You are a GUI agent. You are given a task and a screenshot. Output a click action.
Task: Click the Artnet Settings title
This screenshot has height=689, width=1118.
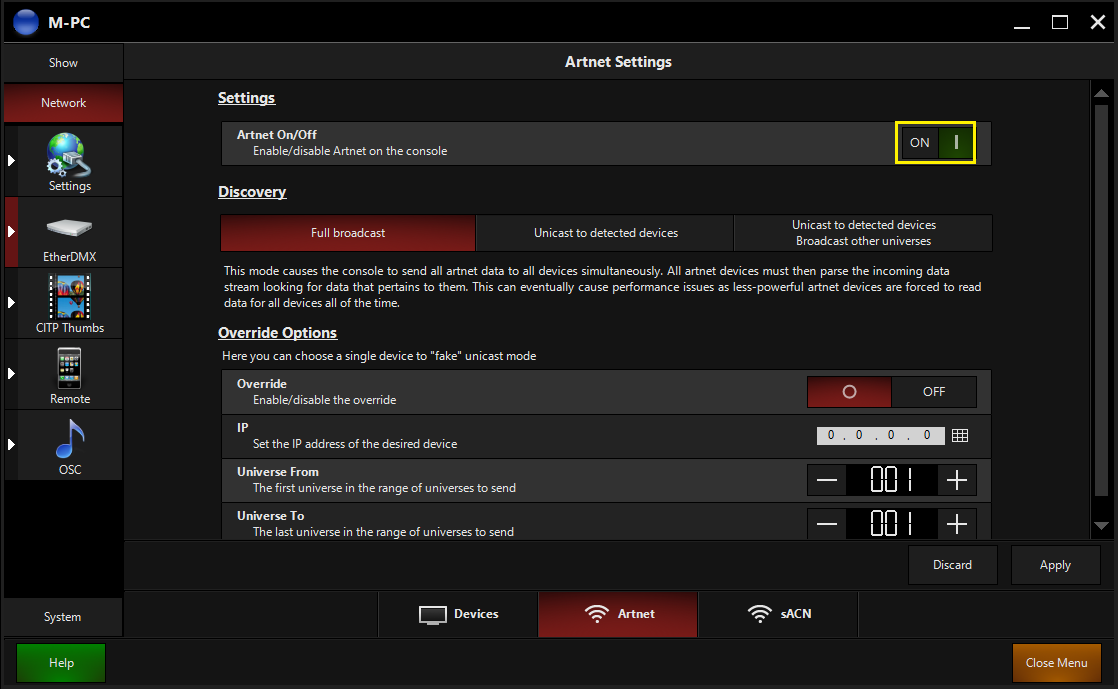point(618,62)
